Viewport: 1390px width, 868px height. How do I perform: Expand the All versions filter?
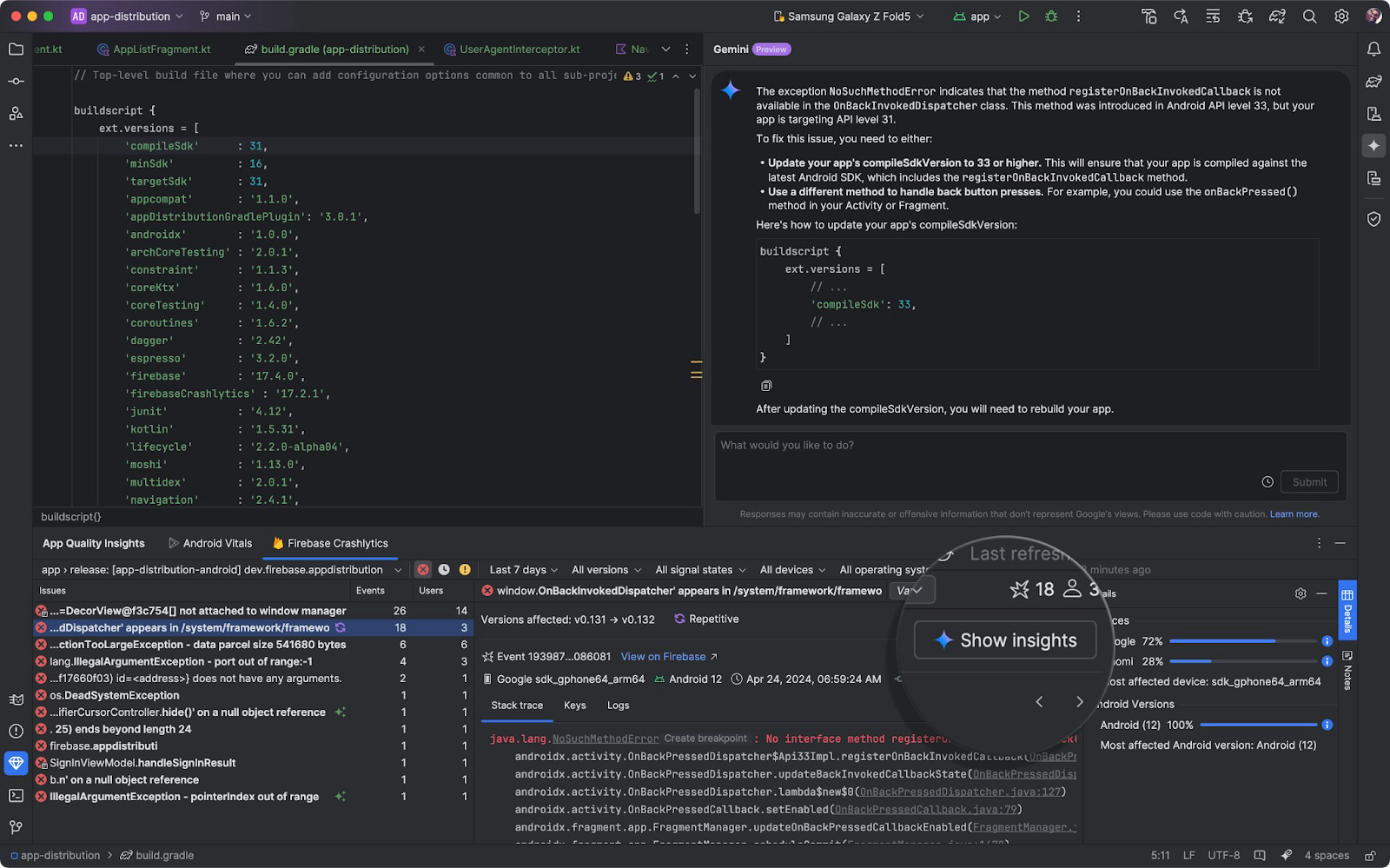(x=606, y=570)
